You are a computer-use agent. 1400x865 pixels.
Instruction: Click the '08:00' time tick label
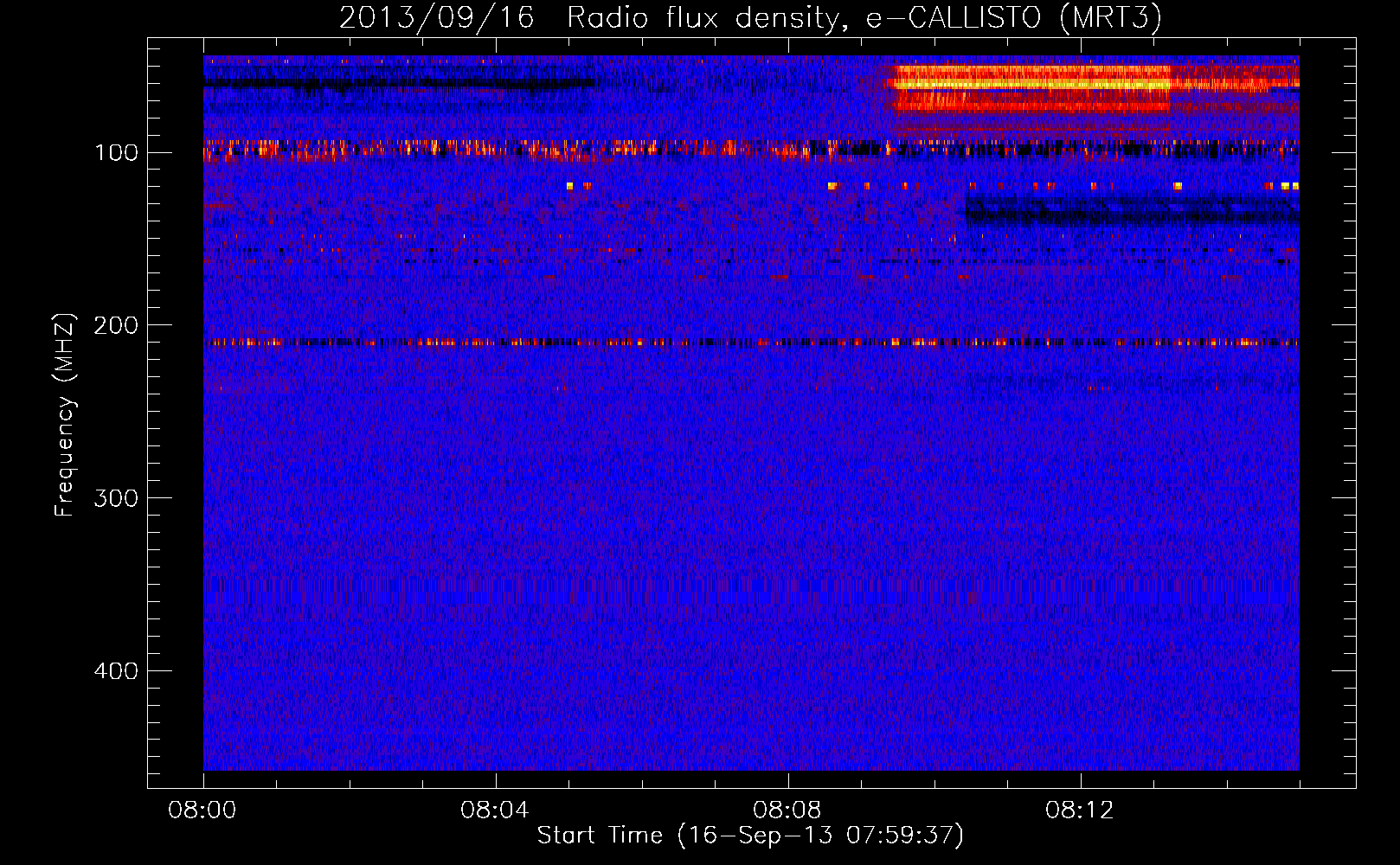pos(202,811)
